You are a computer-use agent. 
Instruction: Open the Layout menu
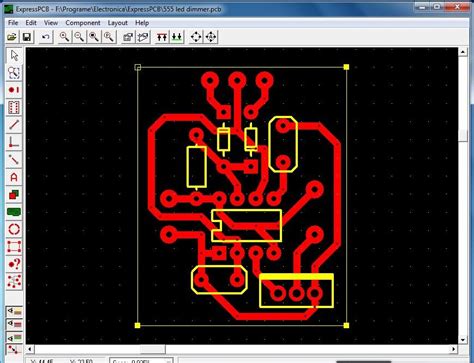tap(117, 23)
